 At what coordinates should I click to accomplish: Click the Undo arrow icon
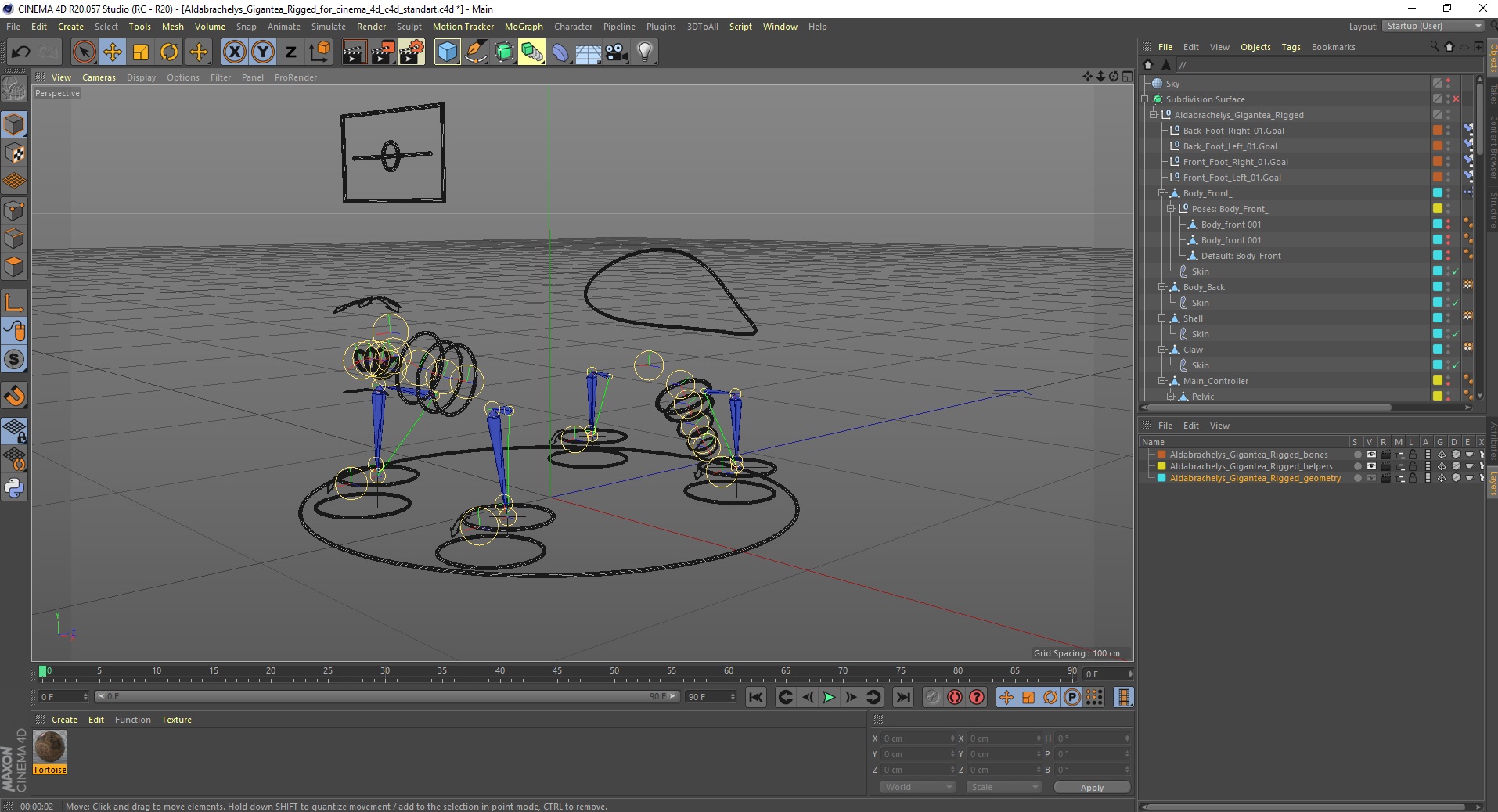[21, 52]
